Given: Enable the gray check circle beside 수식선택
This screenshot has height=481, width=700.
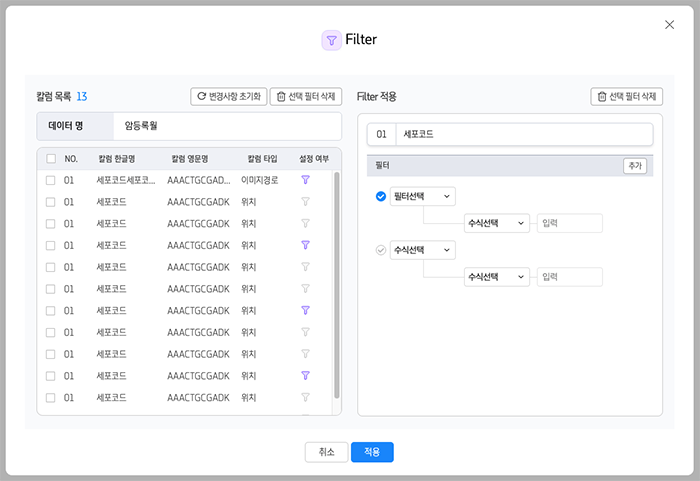Looking at the screenshot, I should pos(380,250).
